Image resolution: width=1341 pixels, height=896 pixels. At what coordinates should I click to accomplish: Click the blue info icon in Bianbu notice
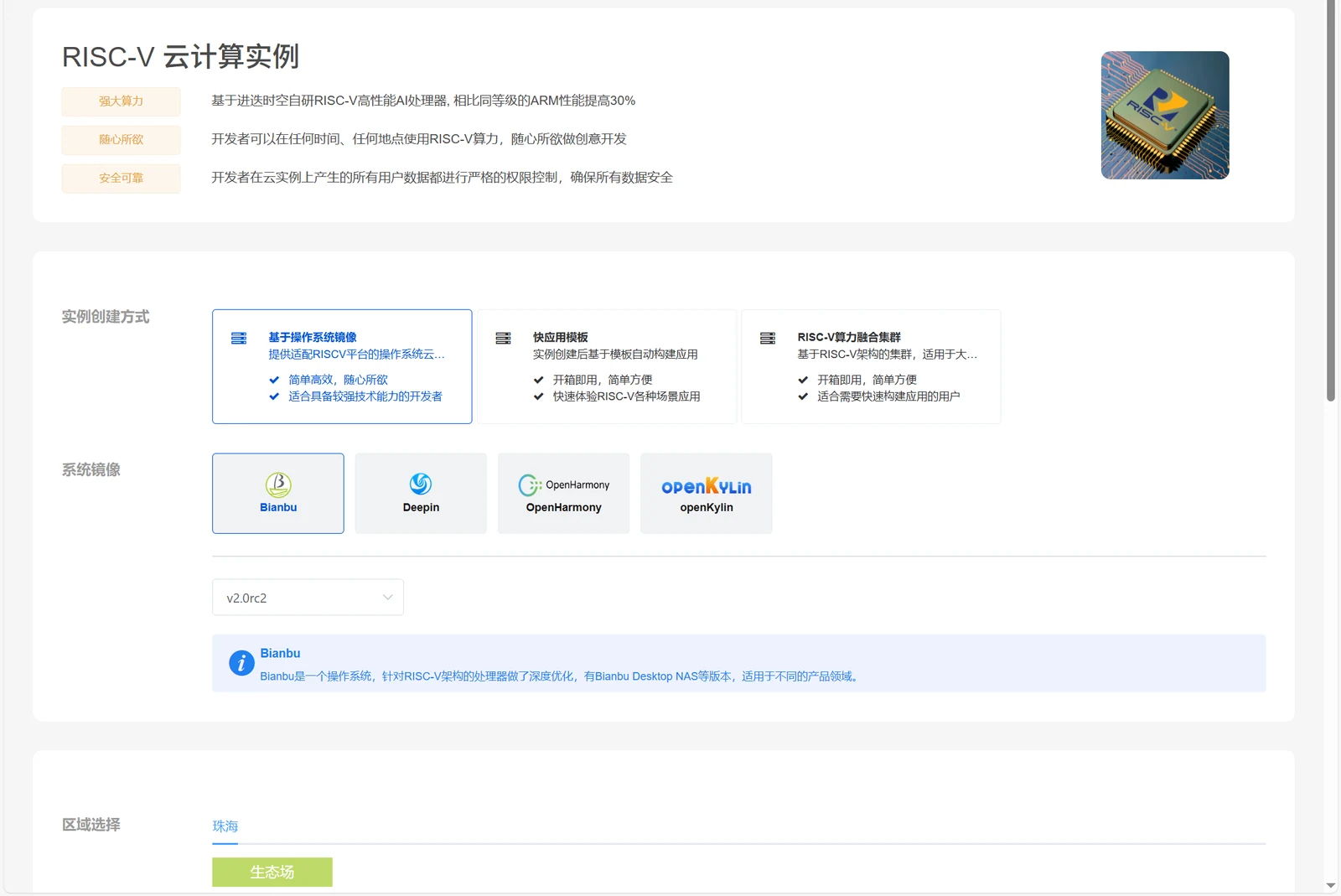241,663
